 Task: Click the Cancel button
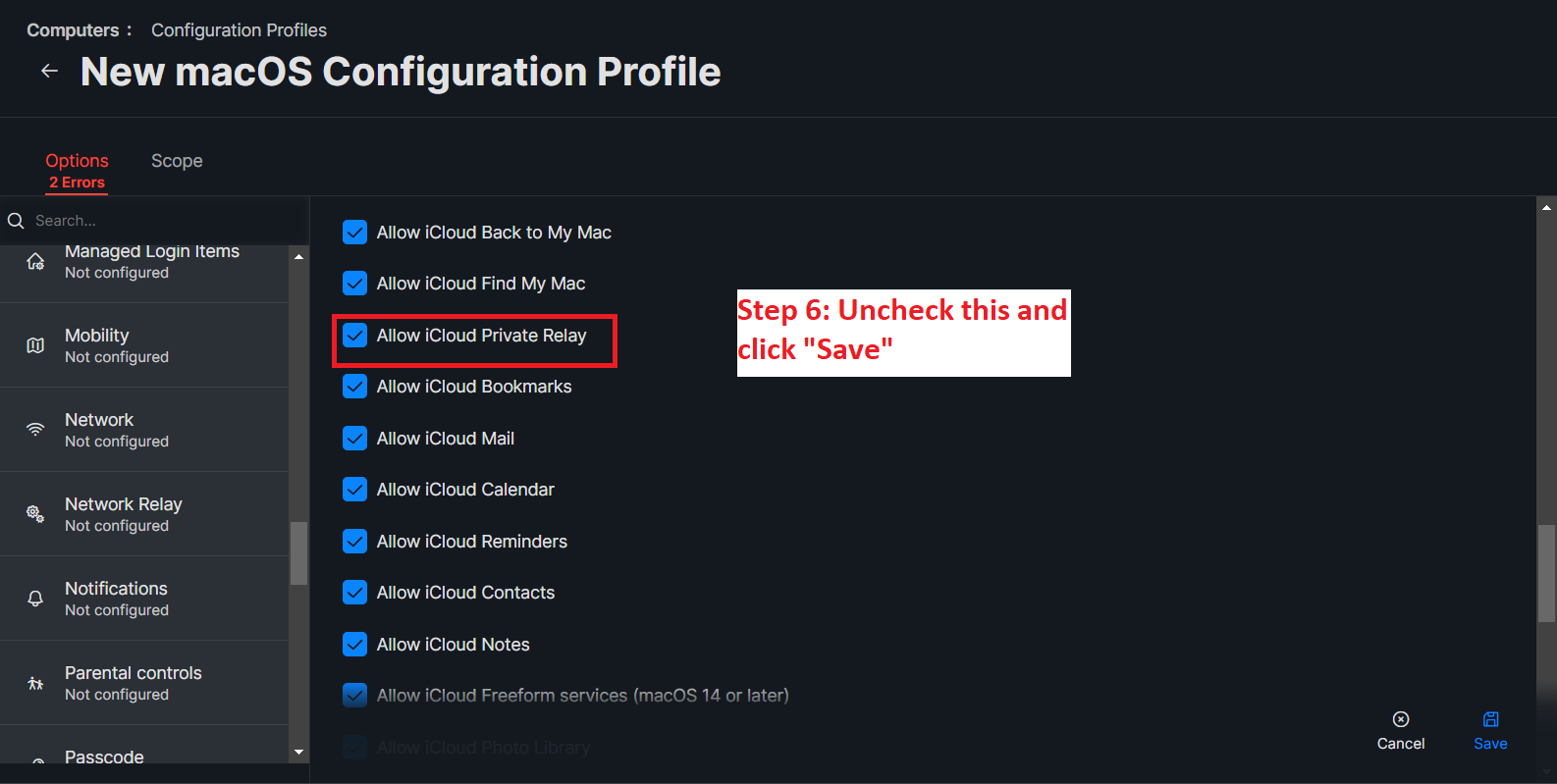pos(1401,732)
